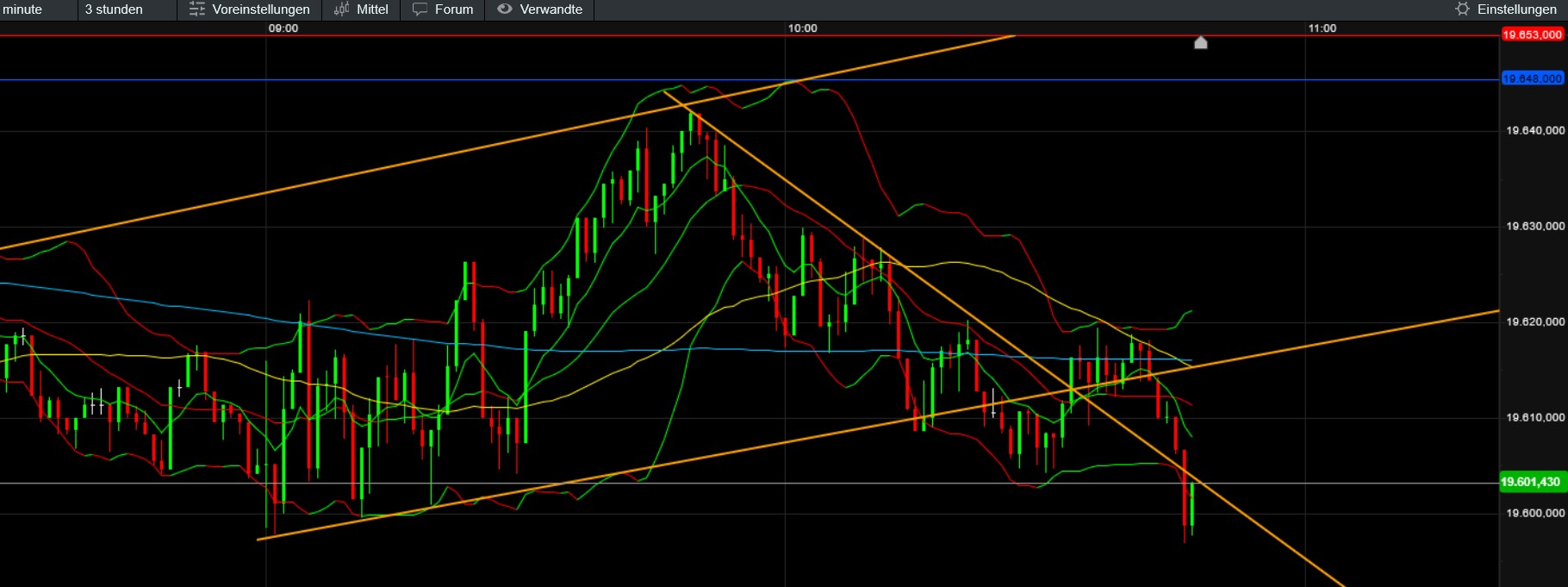Click the gear icon for Einstellungen
The height and width of the screenshot is (587, 1568).
click(1462, 9)
